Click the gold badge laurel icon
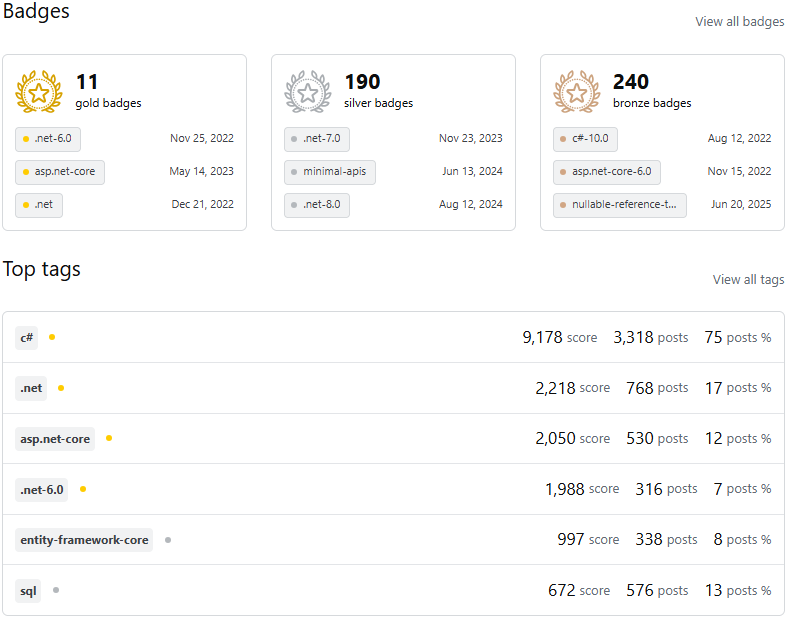This screenshot has width=792, height=625. coord(39,91)
